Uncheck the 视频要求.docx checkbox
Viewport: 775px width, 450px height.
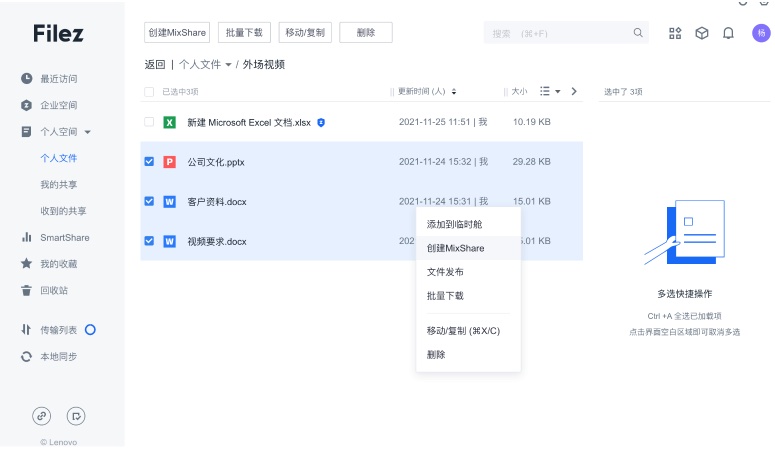[x=149, y=241]
